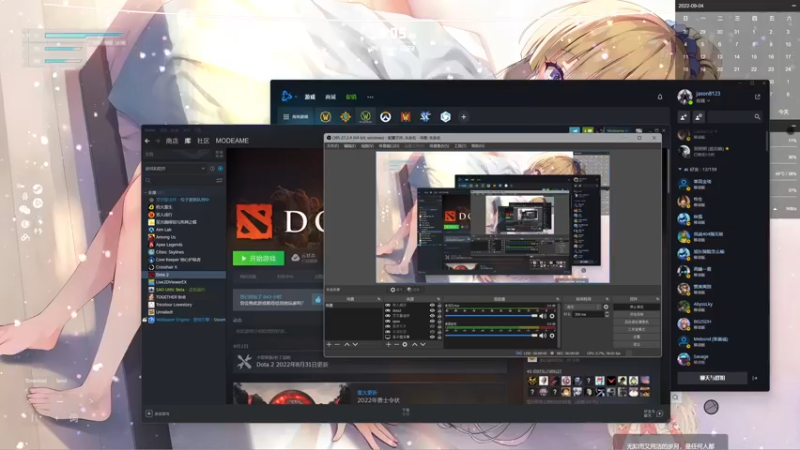Open settings gear for first OBS mixer channel
Viewport: 800px width, 450px height.
coord(552,316)
